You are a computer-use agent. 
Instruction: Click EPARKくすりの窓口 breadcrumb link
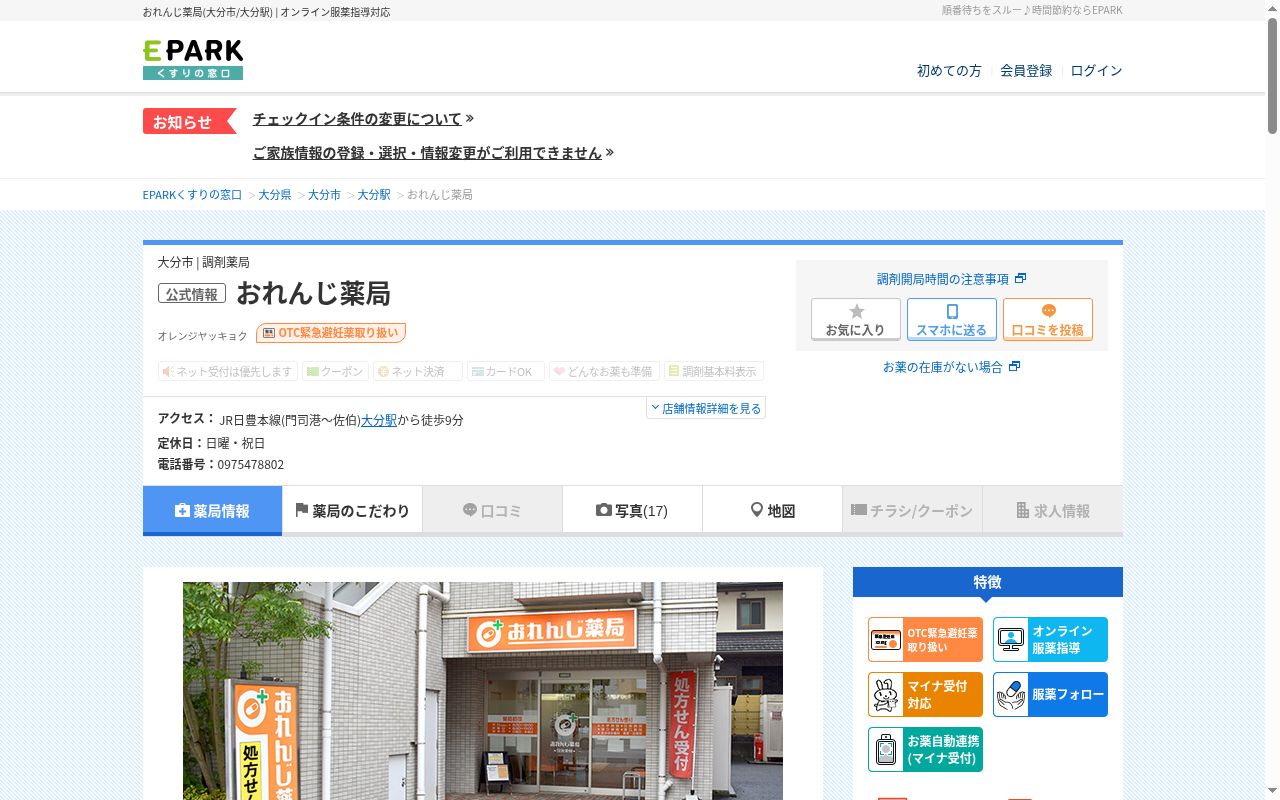193,195
